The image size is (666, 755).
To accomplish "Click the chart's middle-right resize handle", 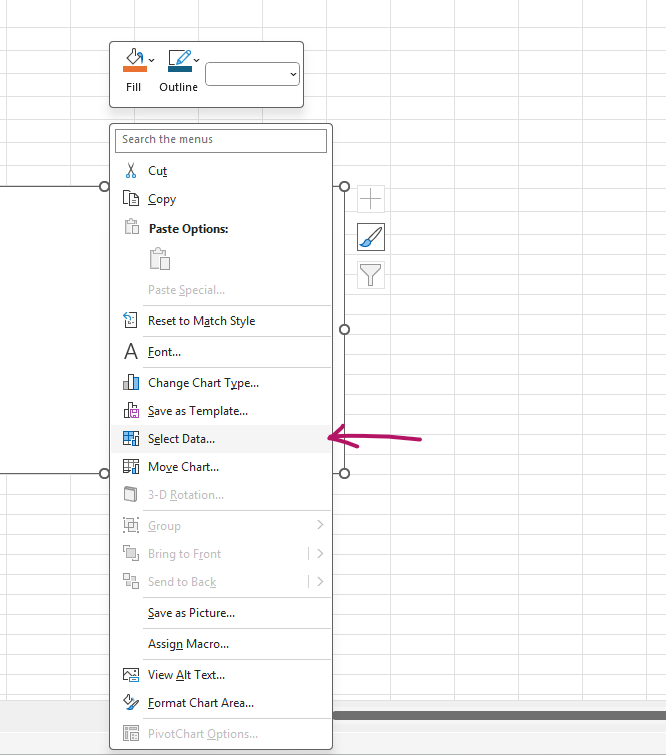I will pyautogui.click(x=344, y=329).
